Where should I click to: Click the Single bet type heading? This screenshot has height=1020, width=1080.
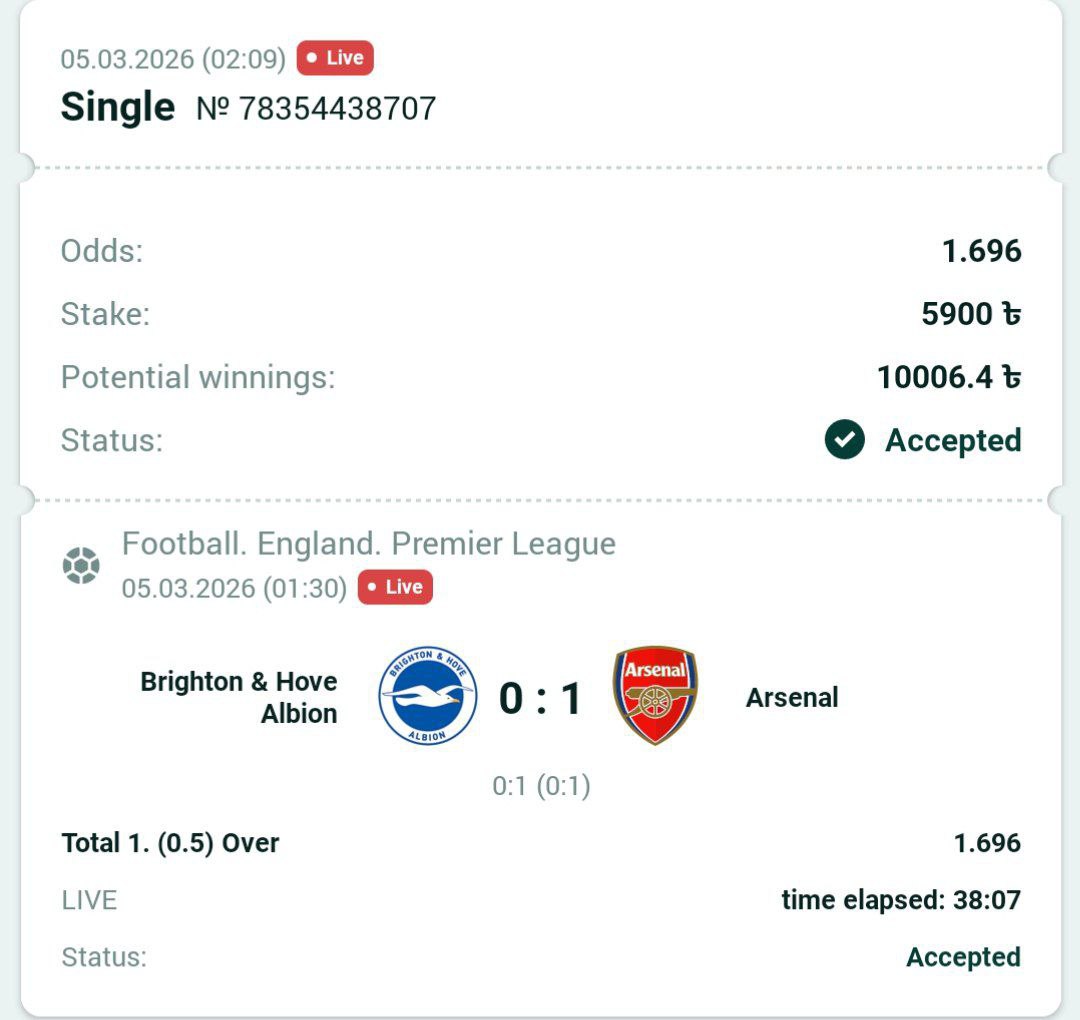coord(117,107)
